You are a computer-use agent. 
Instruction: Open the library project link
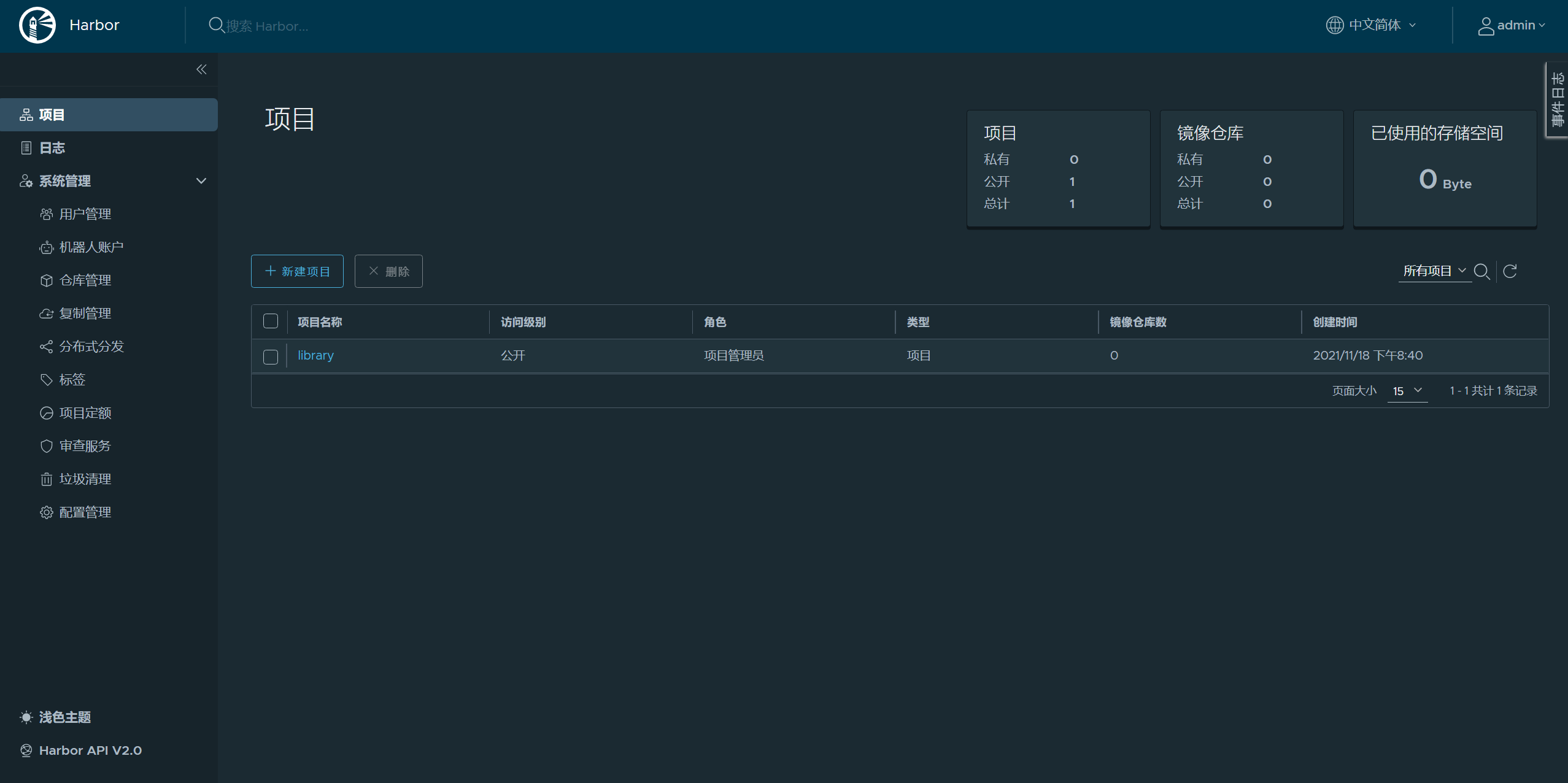[x=315, y=355]
